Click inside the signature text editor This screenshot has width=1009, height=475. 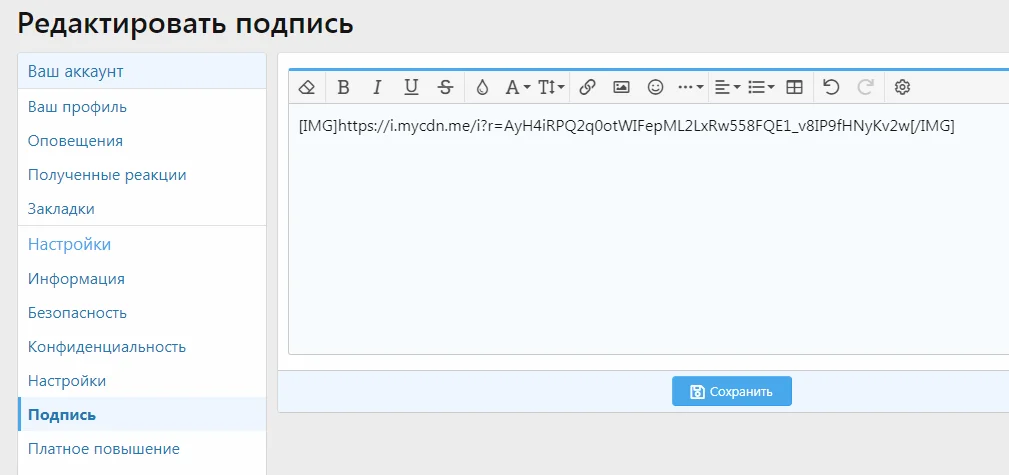(x=649, y=228)
